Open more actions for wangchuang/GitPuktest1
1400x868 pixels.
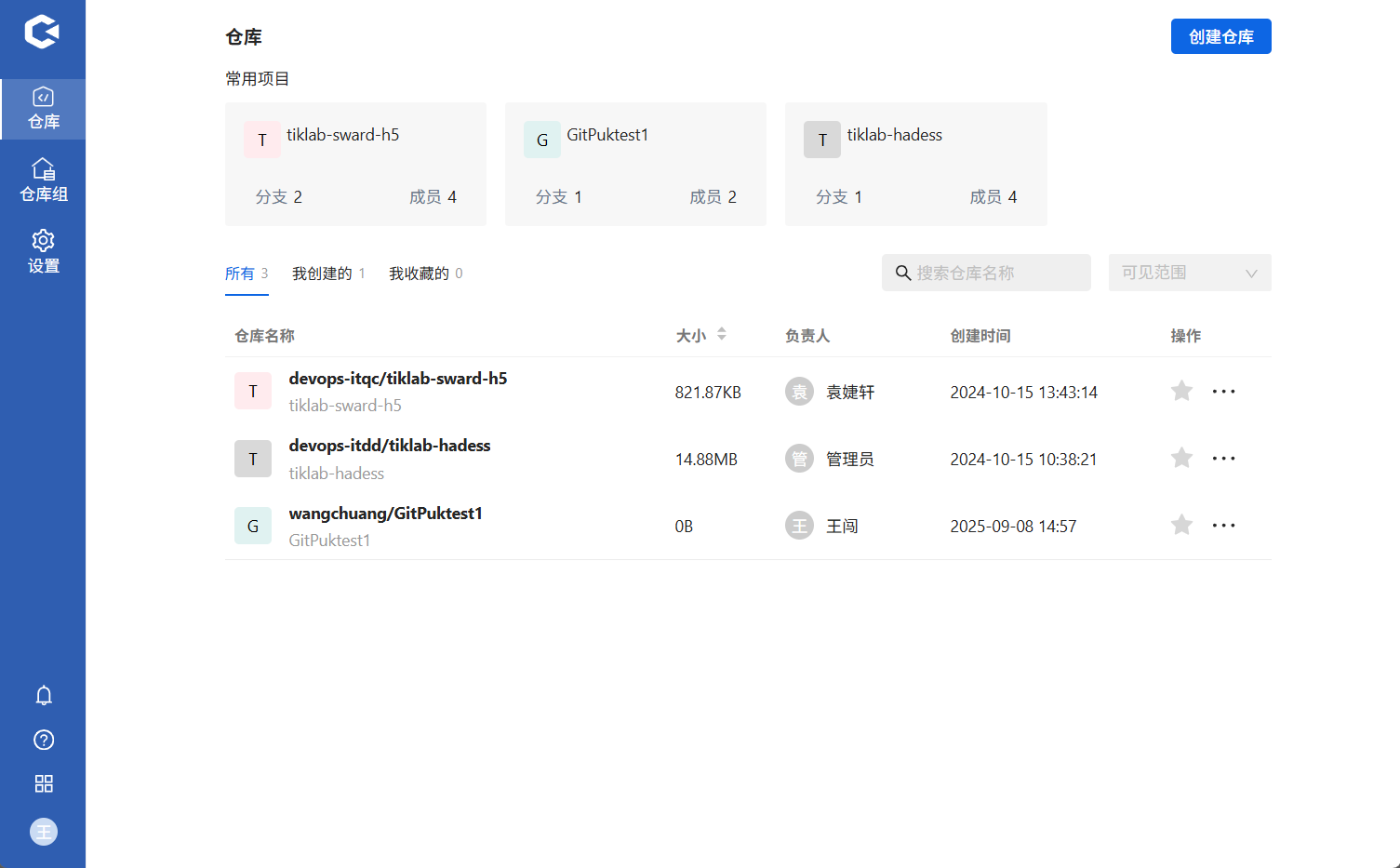coord(1223,526)
